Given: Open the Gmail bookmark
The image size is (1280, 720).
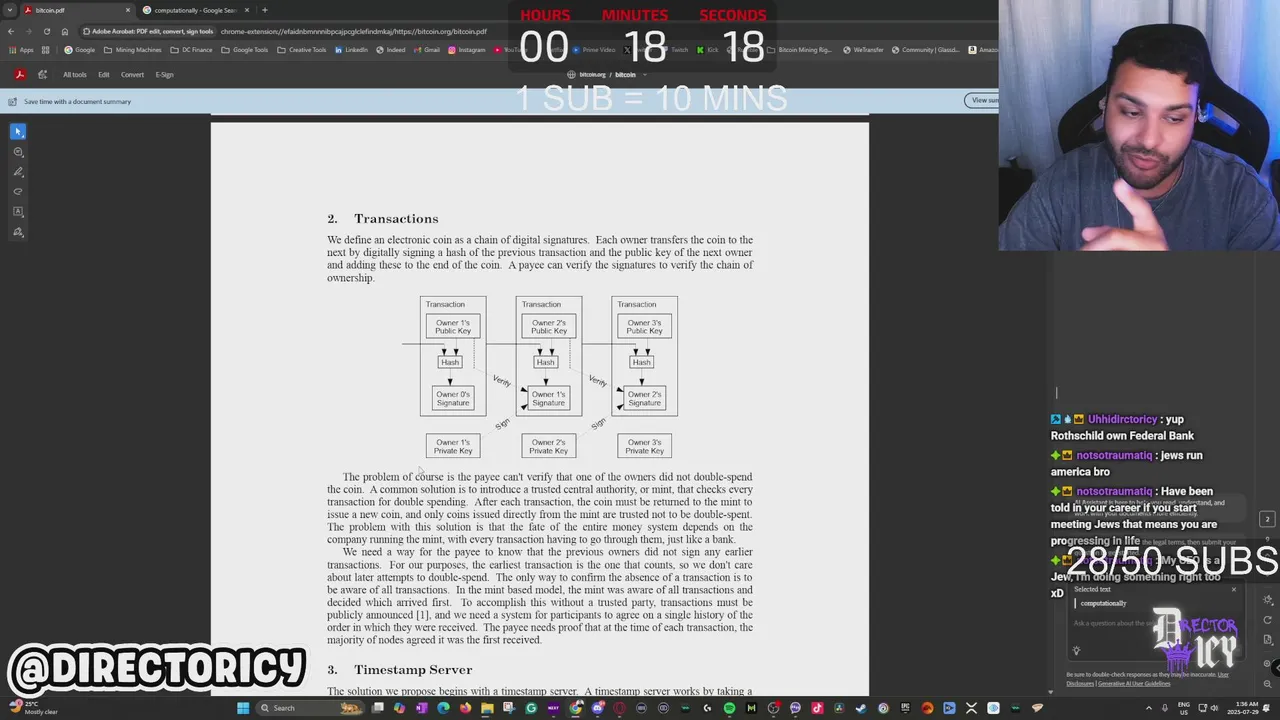Looking at the screenshot, I should pyautogui.click(x=426, y=50).
